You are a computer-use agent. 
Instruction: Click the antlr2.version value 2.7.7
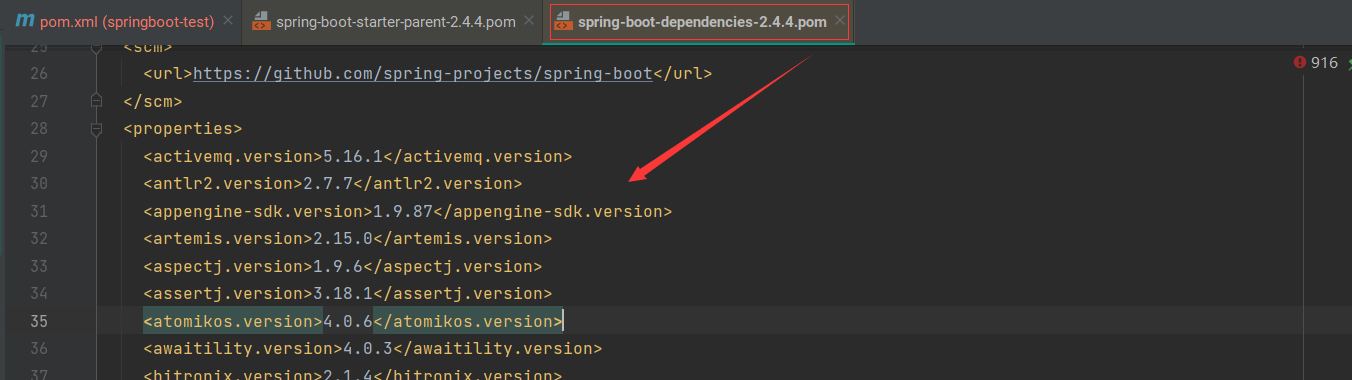click(x=327, y=184)
